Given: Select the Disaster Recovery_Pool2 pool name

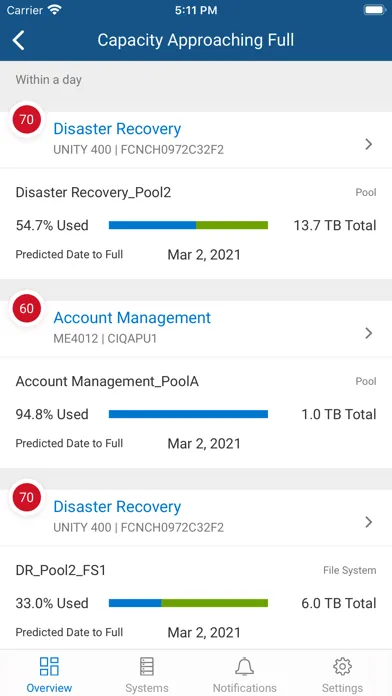Looking at the screenshot, I should (x=93, y=193).
